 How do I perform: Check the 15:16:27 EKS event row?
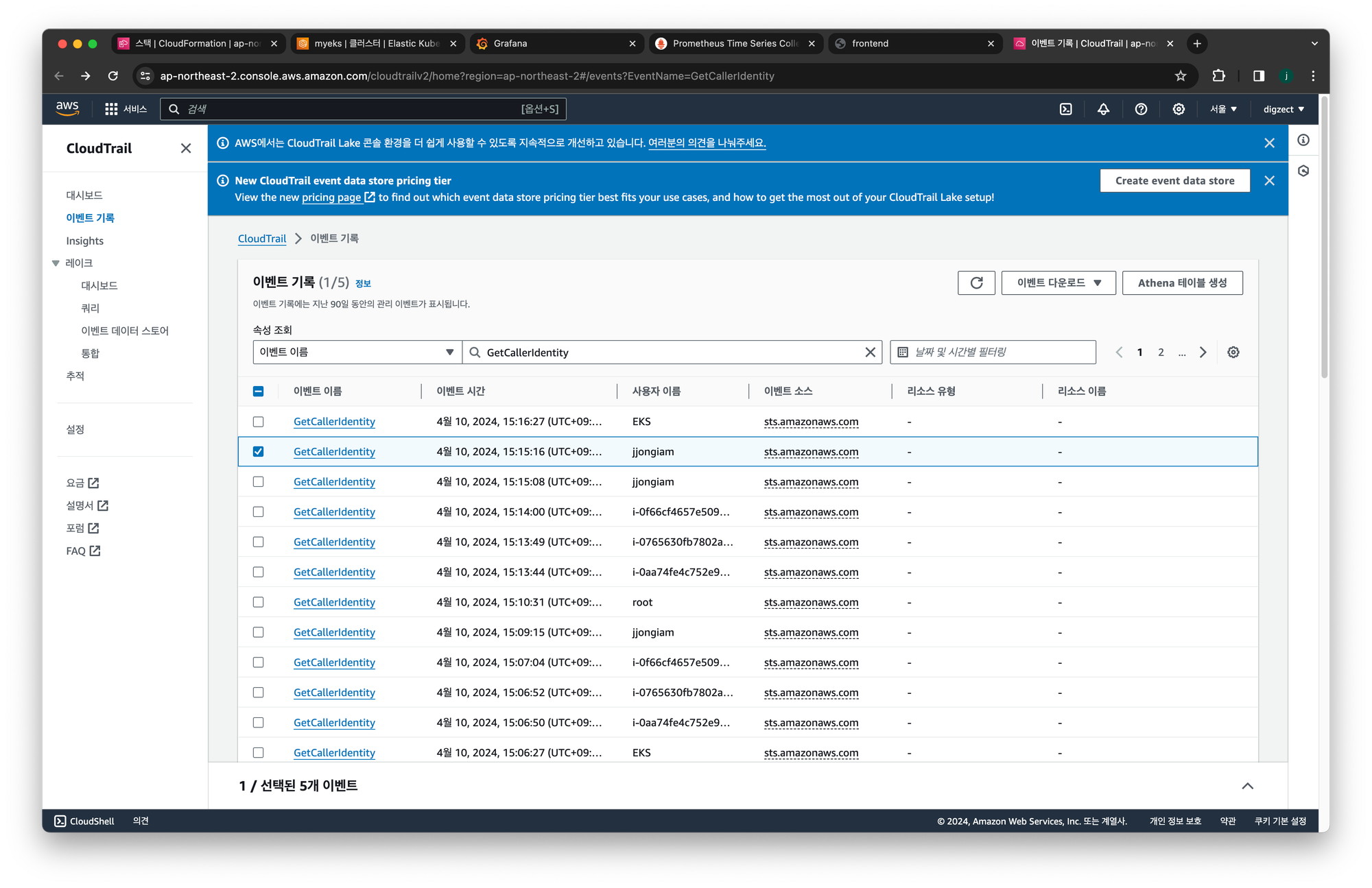pos(258,421)
